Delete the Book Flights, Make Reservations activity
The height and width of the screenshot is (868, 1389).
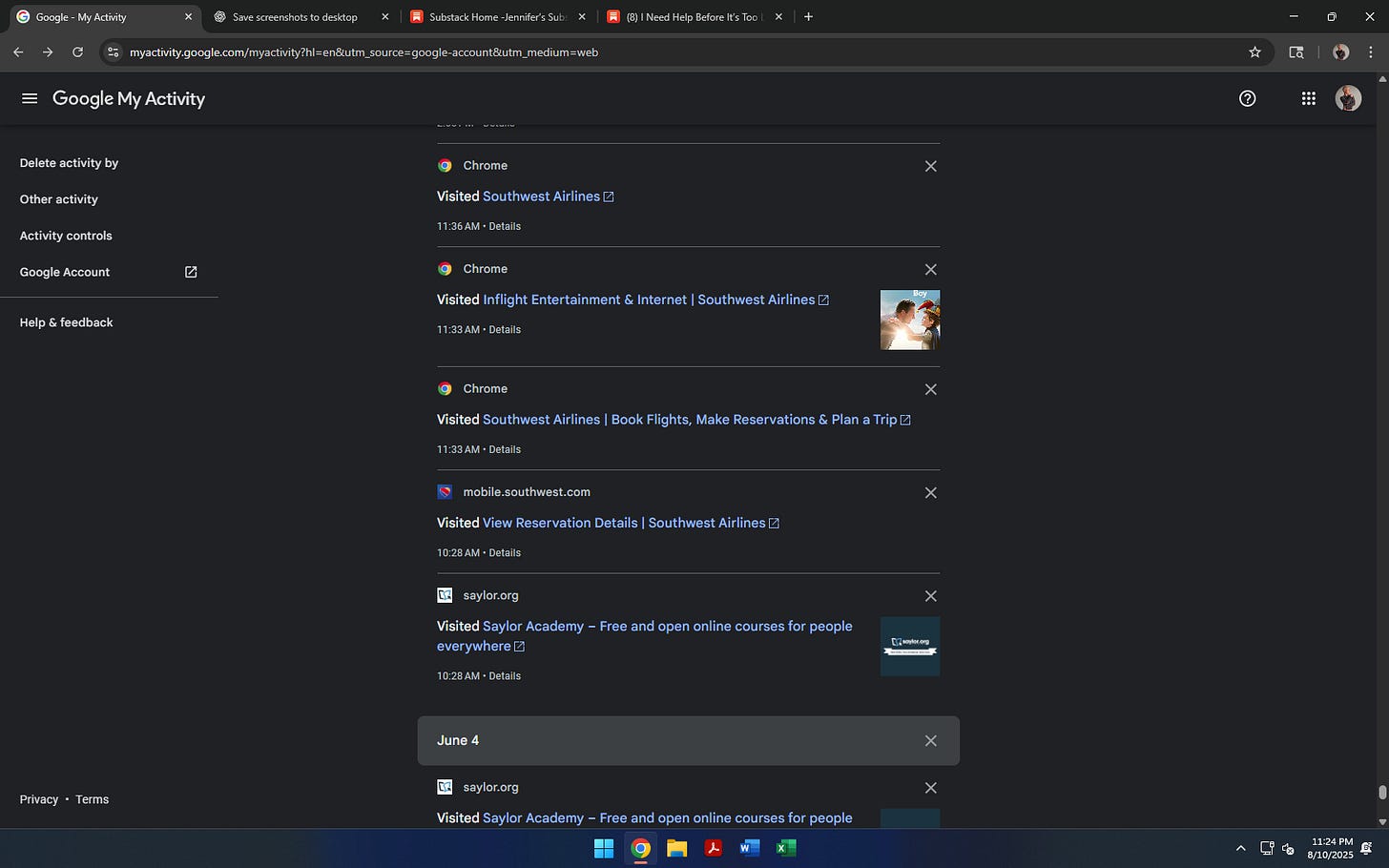(930, 389)
